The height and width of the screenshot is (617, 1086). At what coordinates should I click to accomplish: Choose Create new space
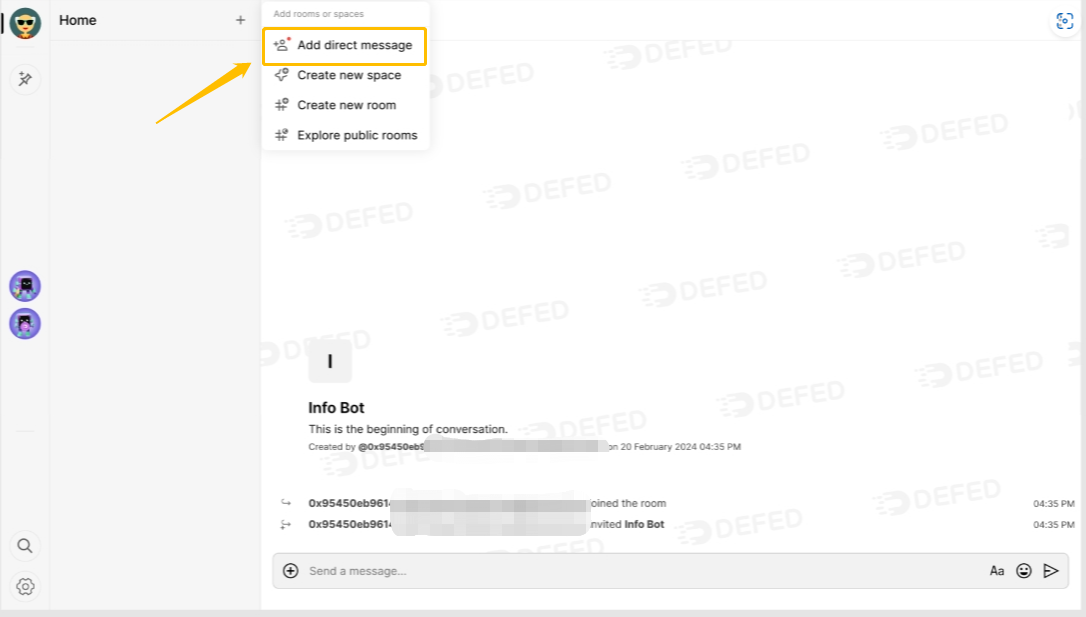[x=344, y=75]
